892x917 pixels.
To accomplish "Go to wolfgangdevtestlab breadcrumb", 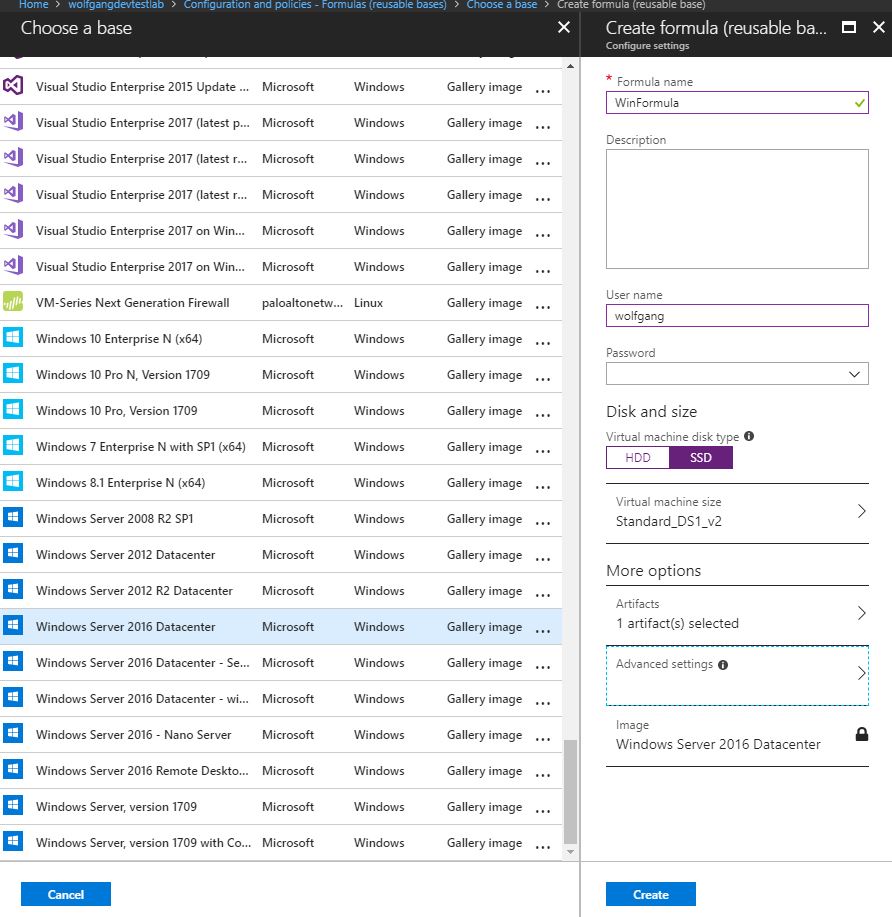I will tap(116, 5).
